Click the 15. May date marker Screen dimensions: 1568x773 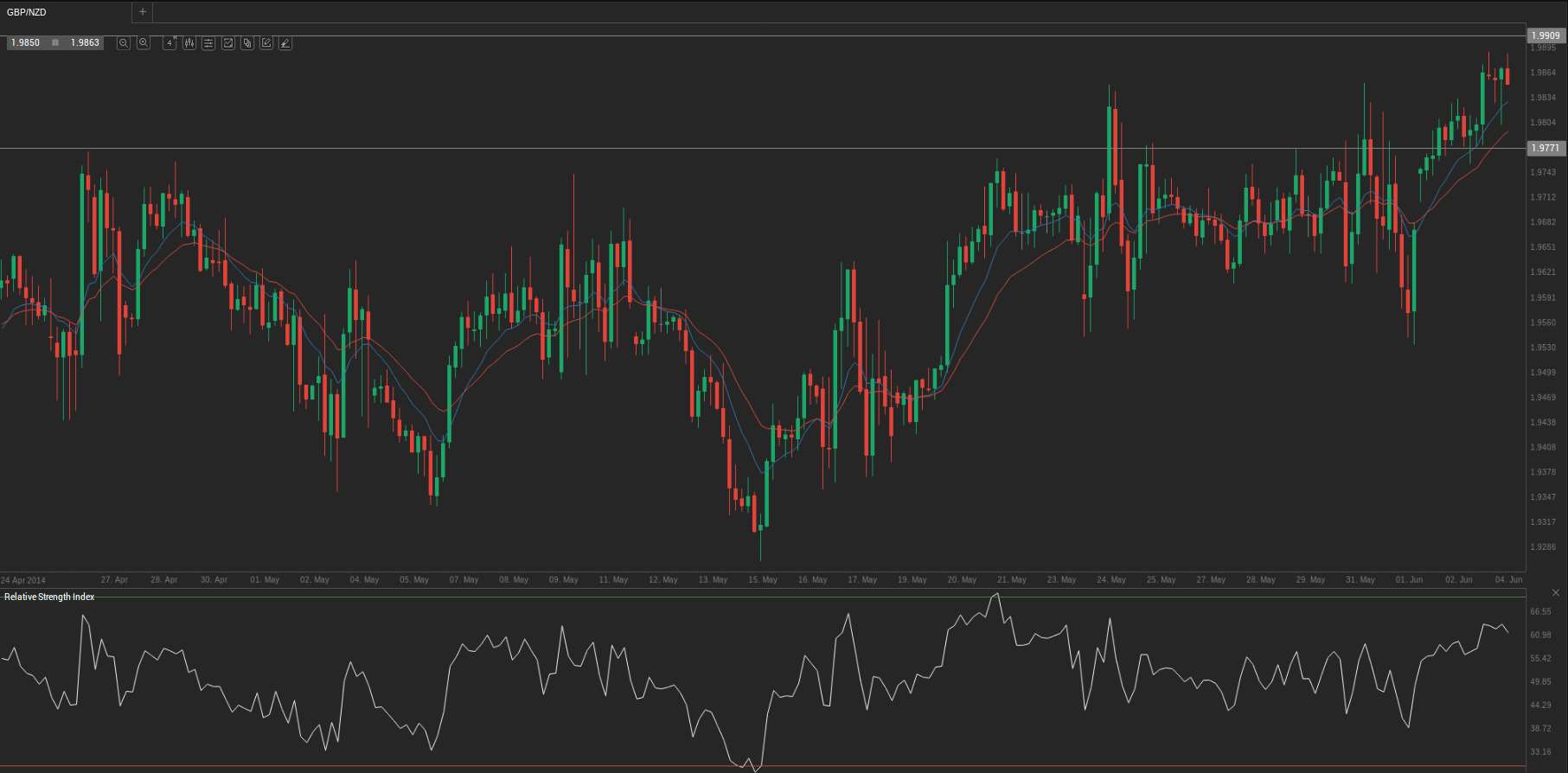click(x=763, y=579)
